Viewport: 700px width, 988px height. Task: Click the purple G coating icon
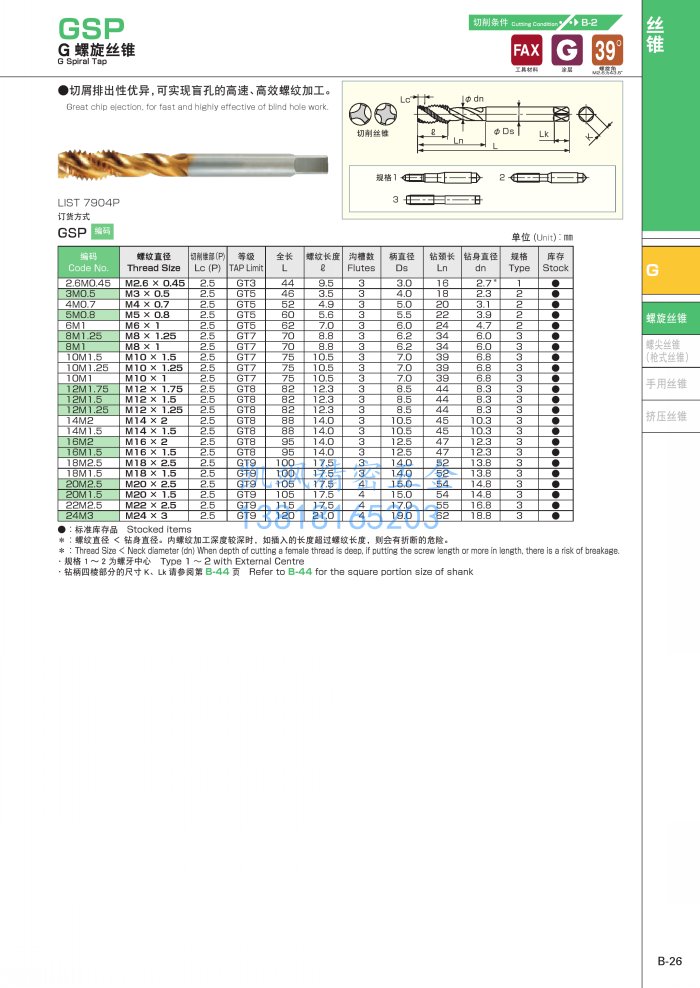click(x=566, y=50)
